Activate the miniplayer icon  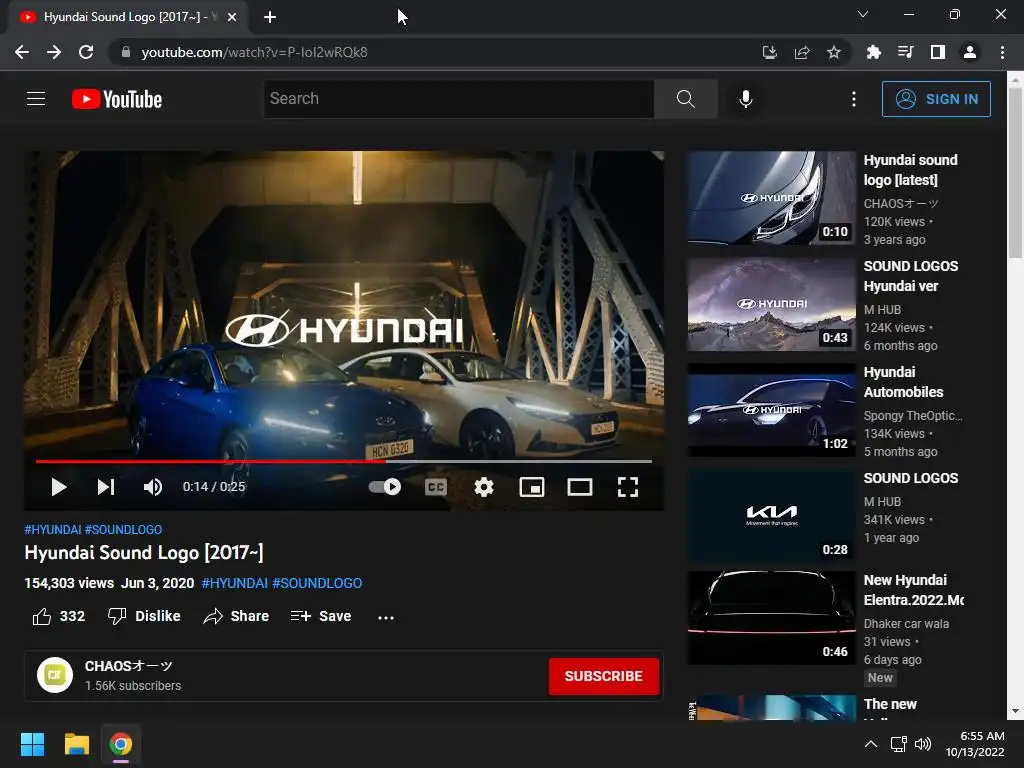click(532, 487)
